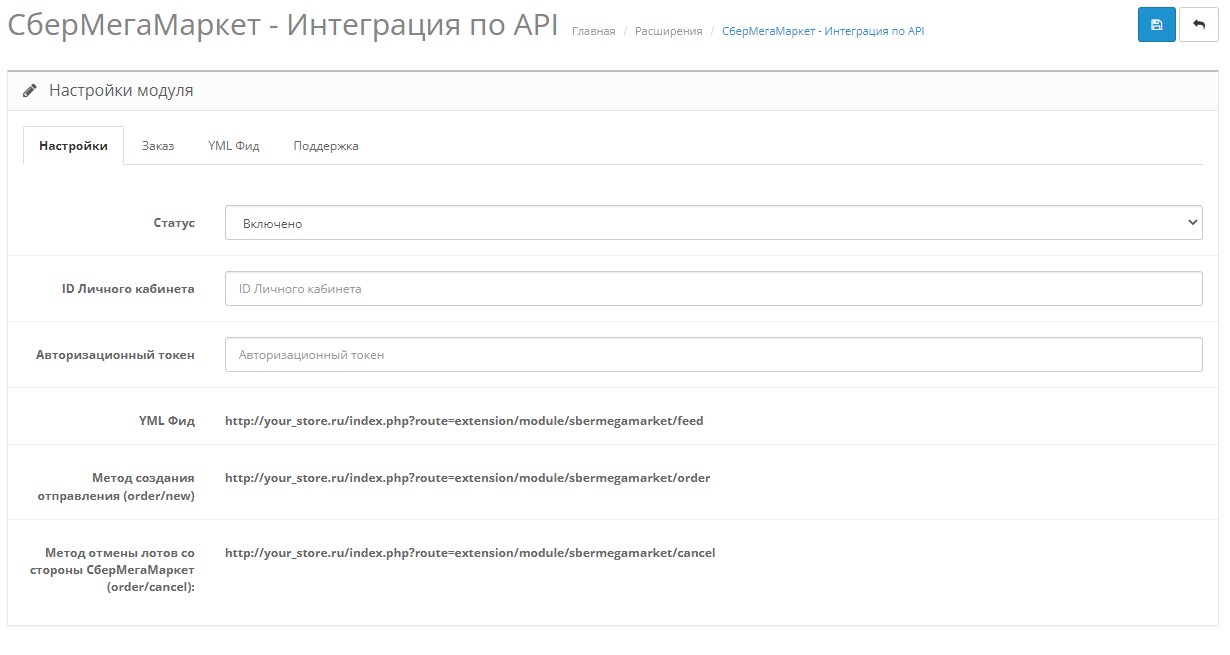The height and width of the screenshot is (655, 1230).
Task: Click the Авторизационный токен field label
Action: click(x=115, y=354)
